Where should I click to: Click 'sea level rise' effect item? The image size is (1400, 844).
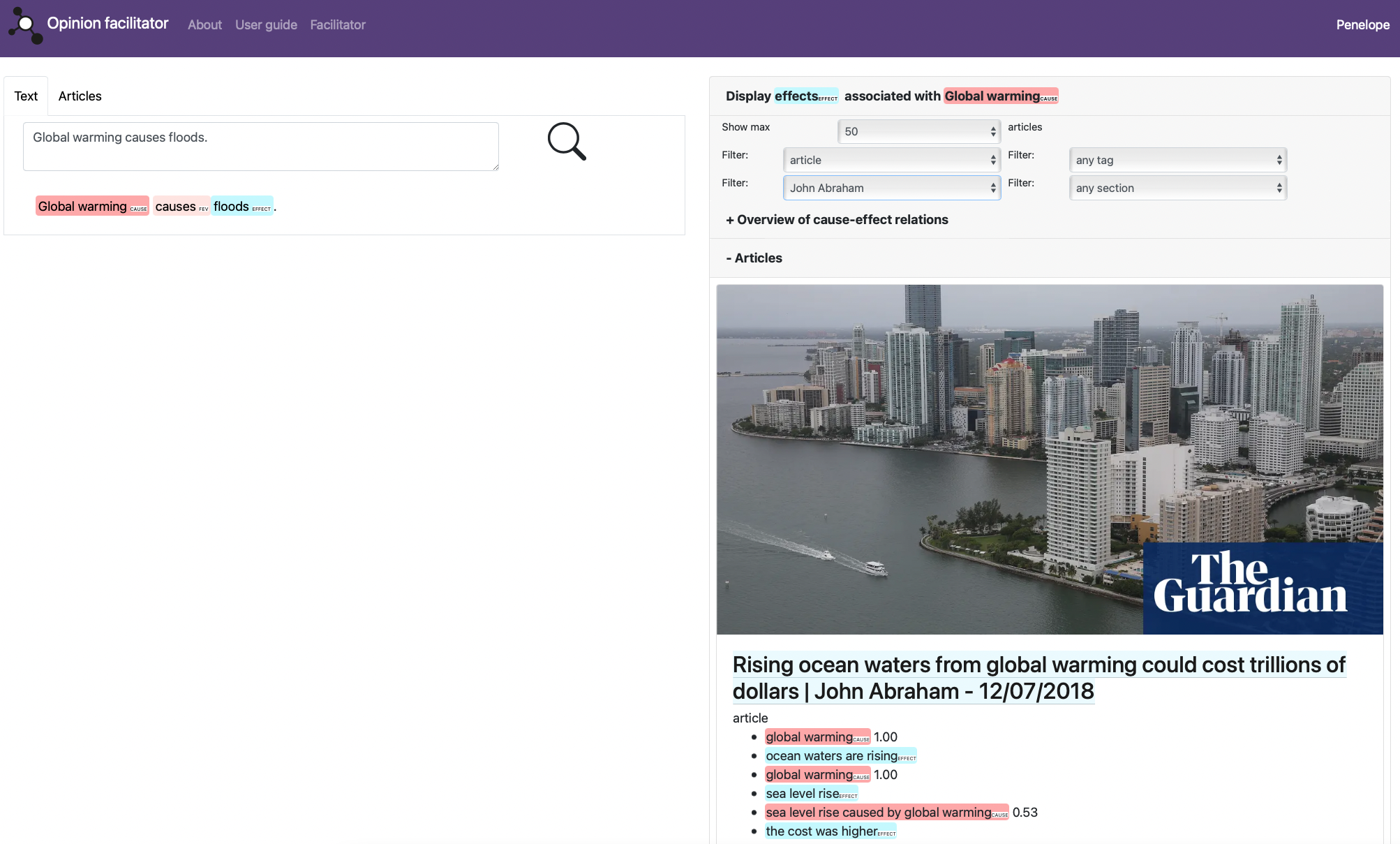pyautogui.click(x=811, y=794)
